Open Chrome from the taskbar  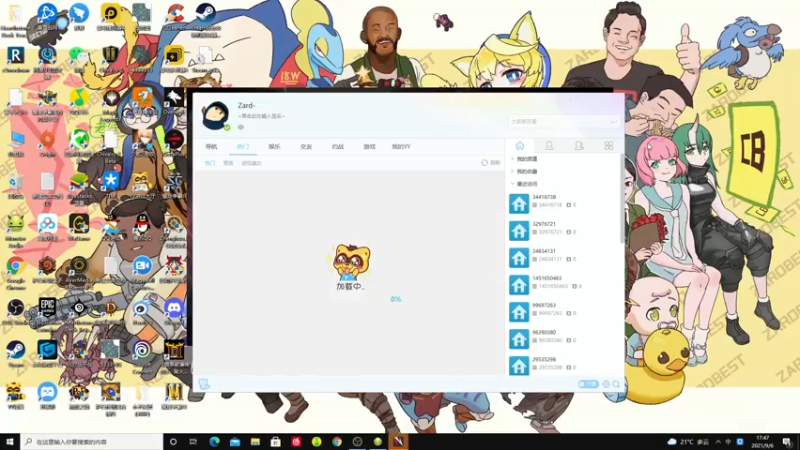click(x=337, y=441)
